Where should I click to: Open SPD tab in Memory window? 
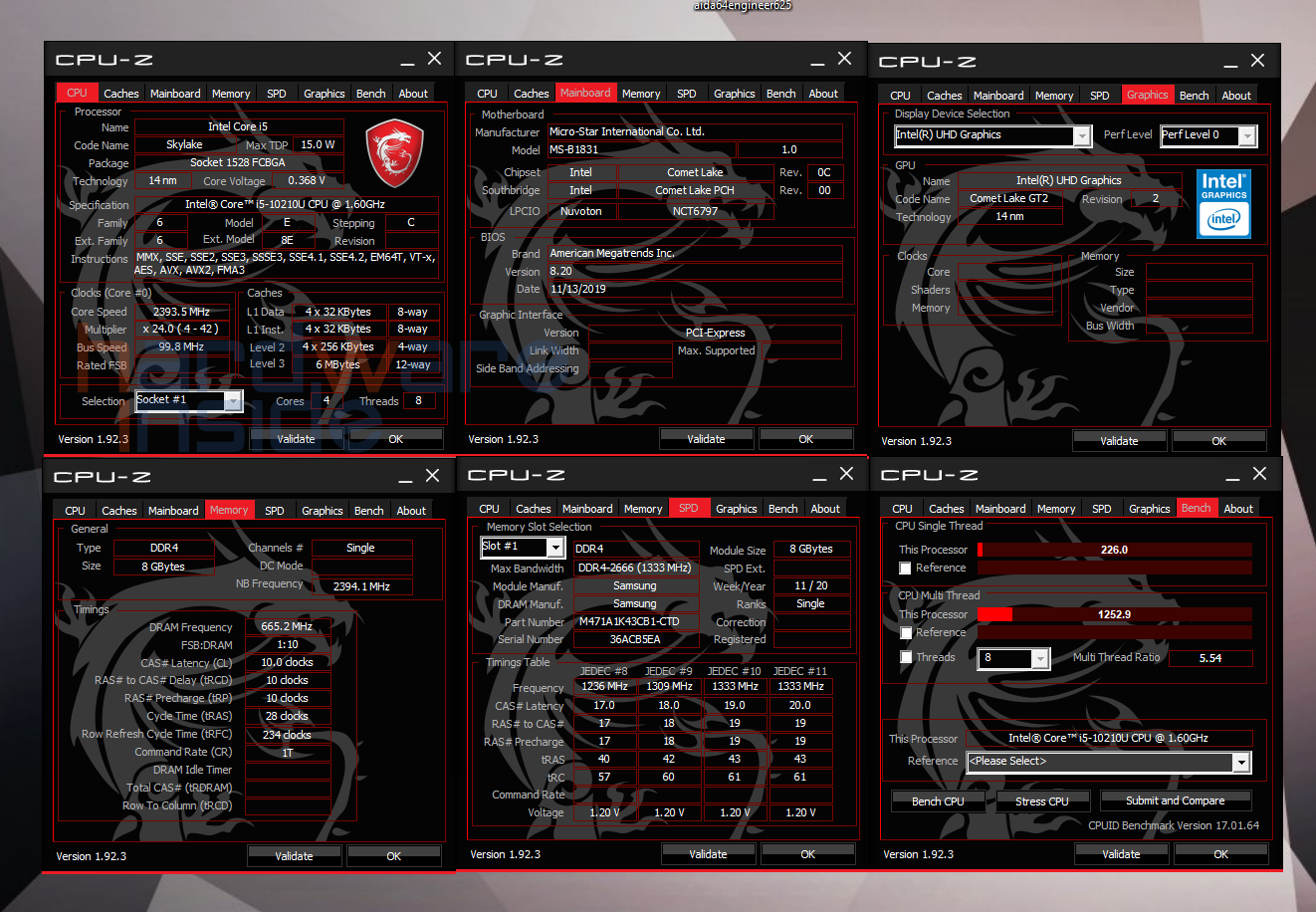[x=275, y=511]
